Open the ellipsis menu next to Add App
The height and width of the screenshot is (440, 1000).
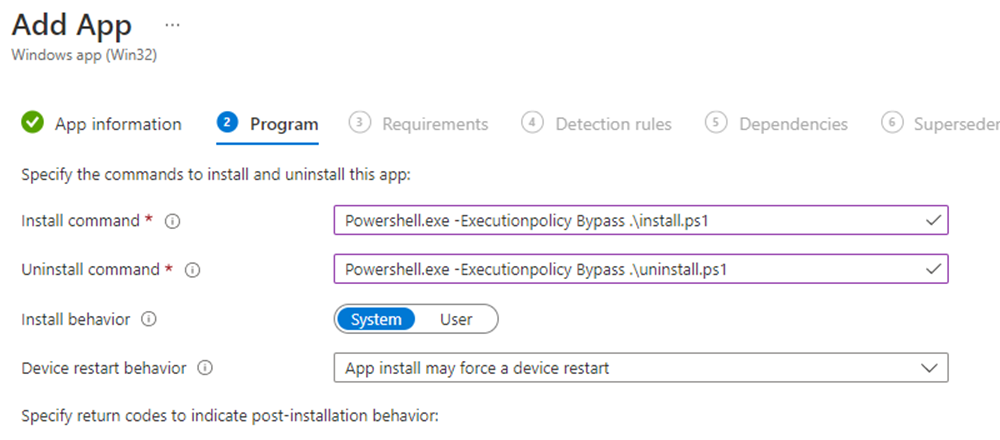172,24
